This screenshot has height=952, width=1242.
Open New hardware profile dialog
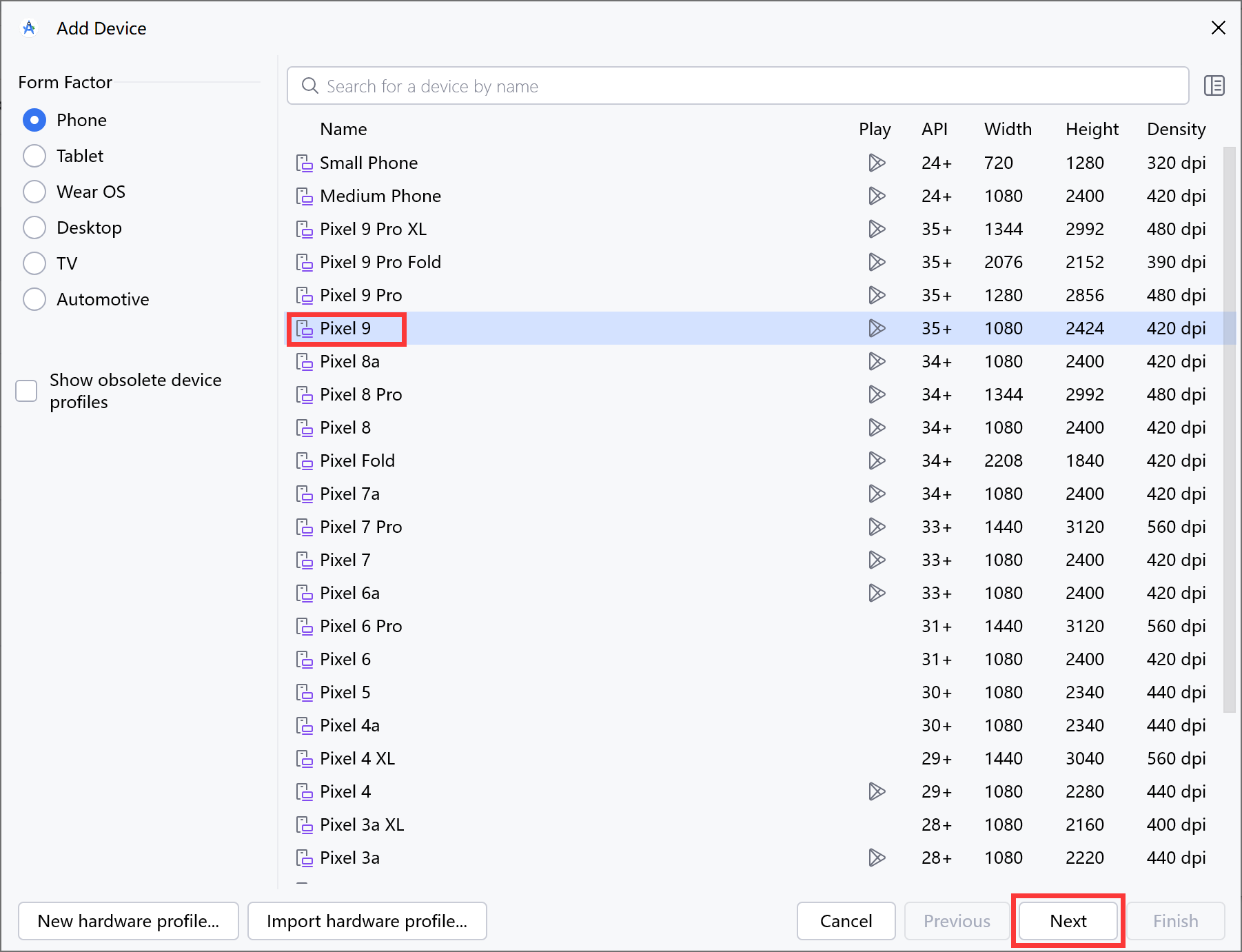coord(128,921)
